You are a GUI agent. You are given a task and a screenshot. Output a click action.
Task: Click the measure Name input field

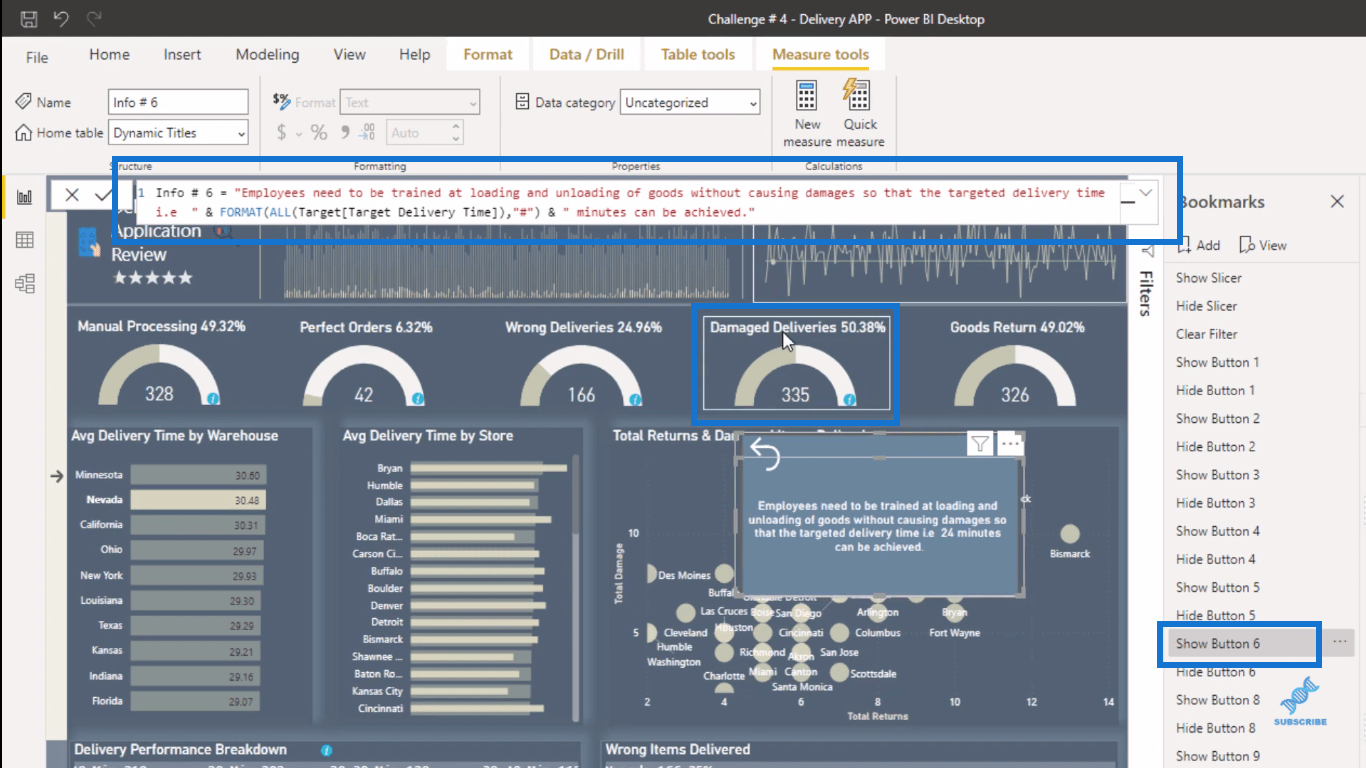[178, 102]
